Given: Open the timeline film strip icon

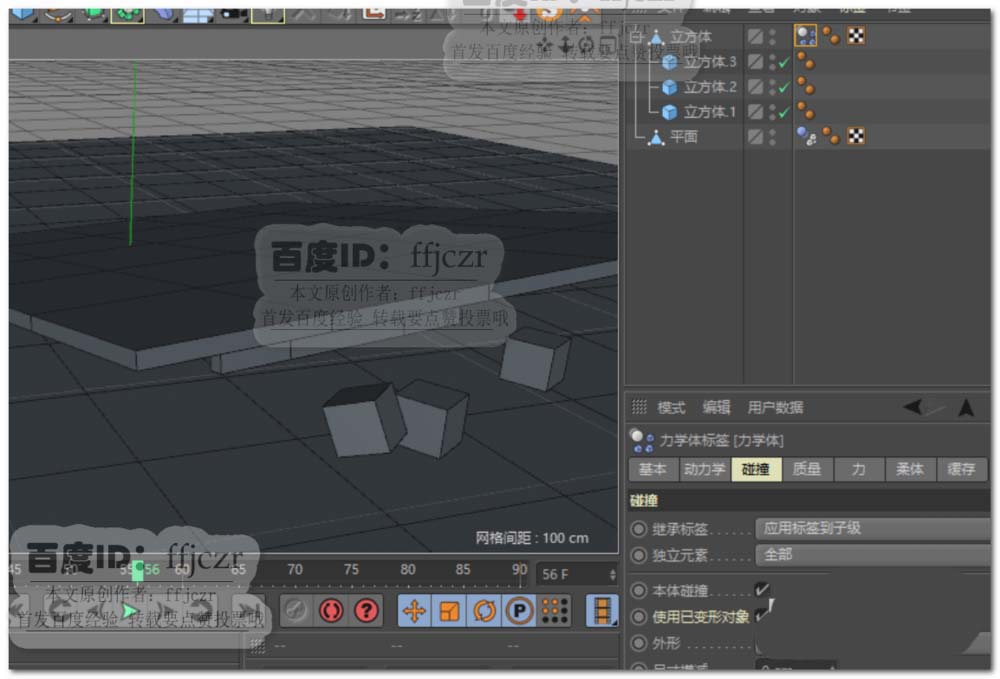Looking at the screenshot, I should coord(603,610).
